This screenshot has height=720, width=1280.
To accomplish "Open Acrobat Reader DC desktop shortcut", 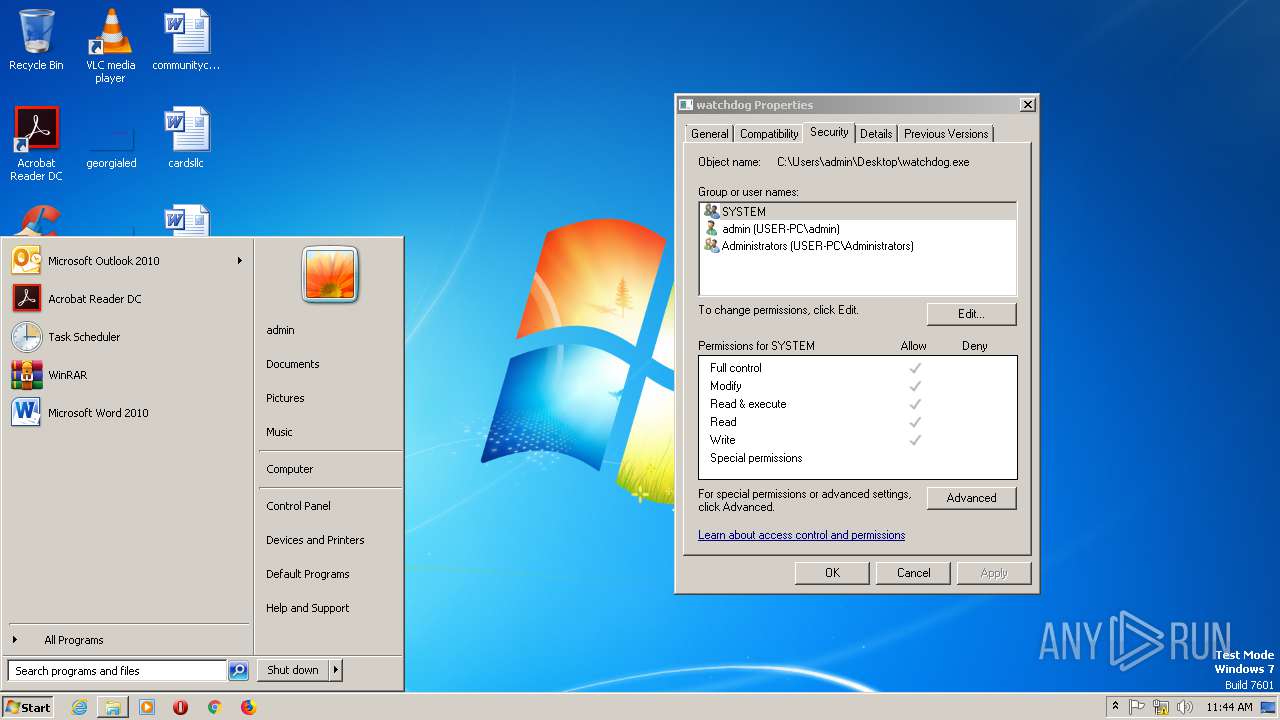I will point(36,144).
